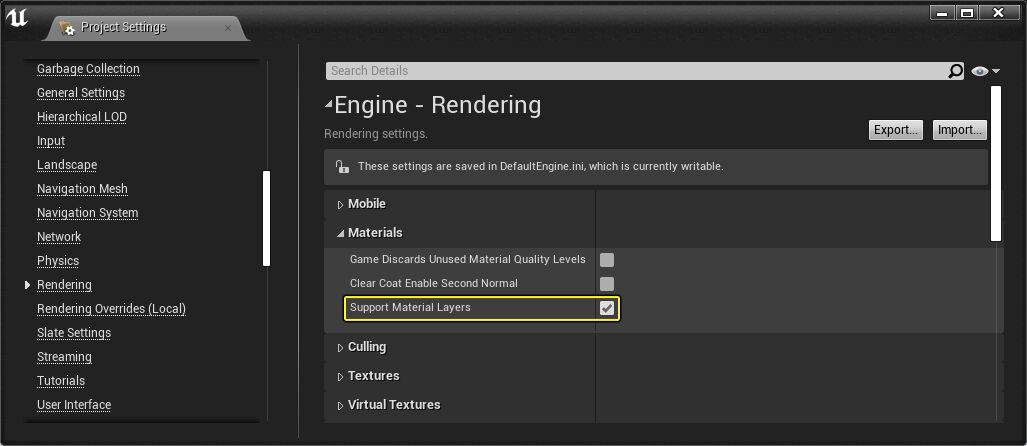The width and height of the screenshot is (1027, 446).
Task: Click the search magnifier icon
Action: 956,71
